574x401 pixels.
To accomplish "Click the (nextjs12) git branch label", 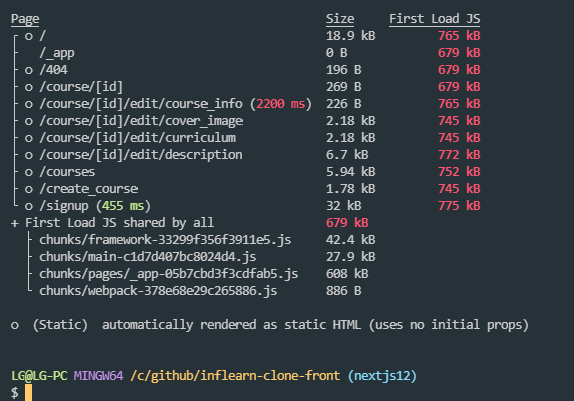I will [x=382, y=376].
